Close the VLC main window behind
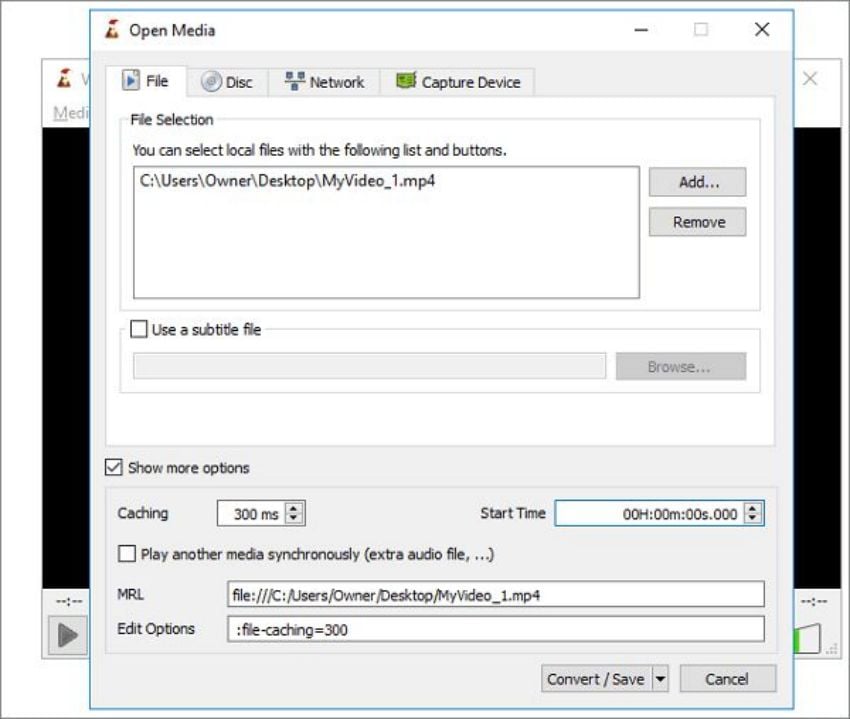The width and height of the screenshot is (850, 719). point(810,79)
